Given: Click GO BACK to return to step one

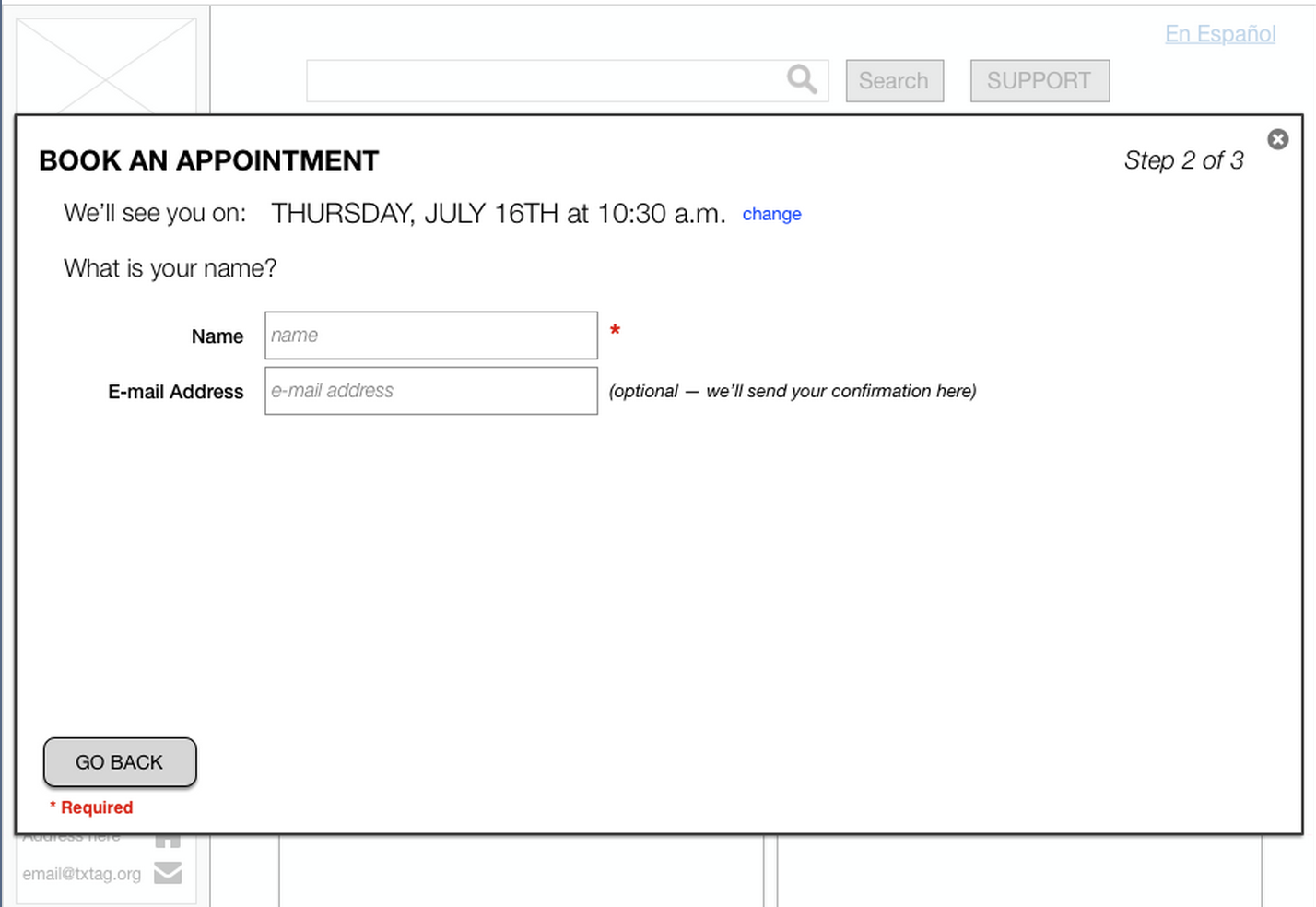Looking at the screenshot, I should point(119,762).
